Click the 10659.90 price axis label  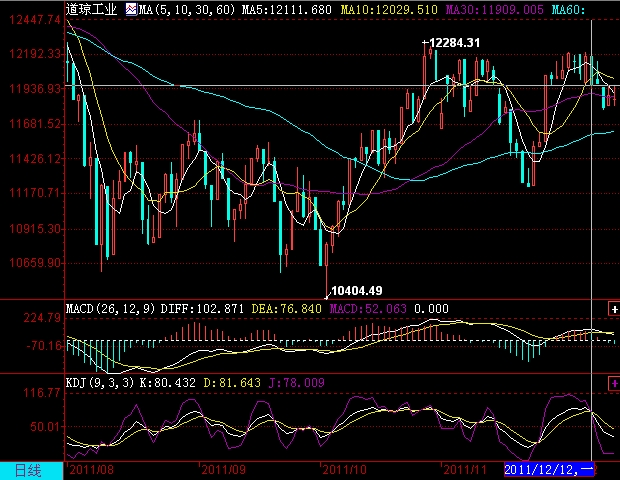(35, 263)
